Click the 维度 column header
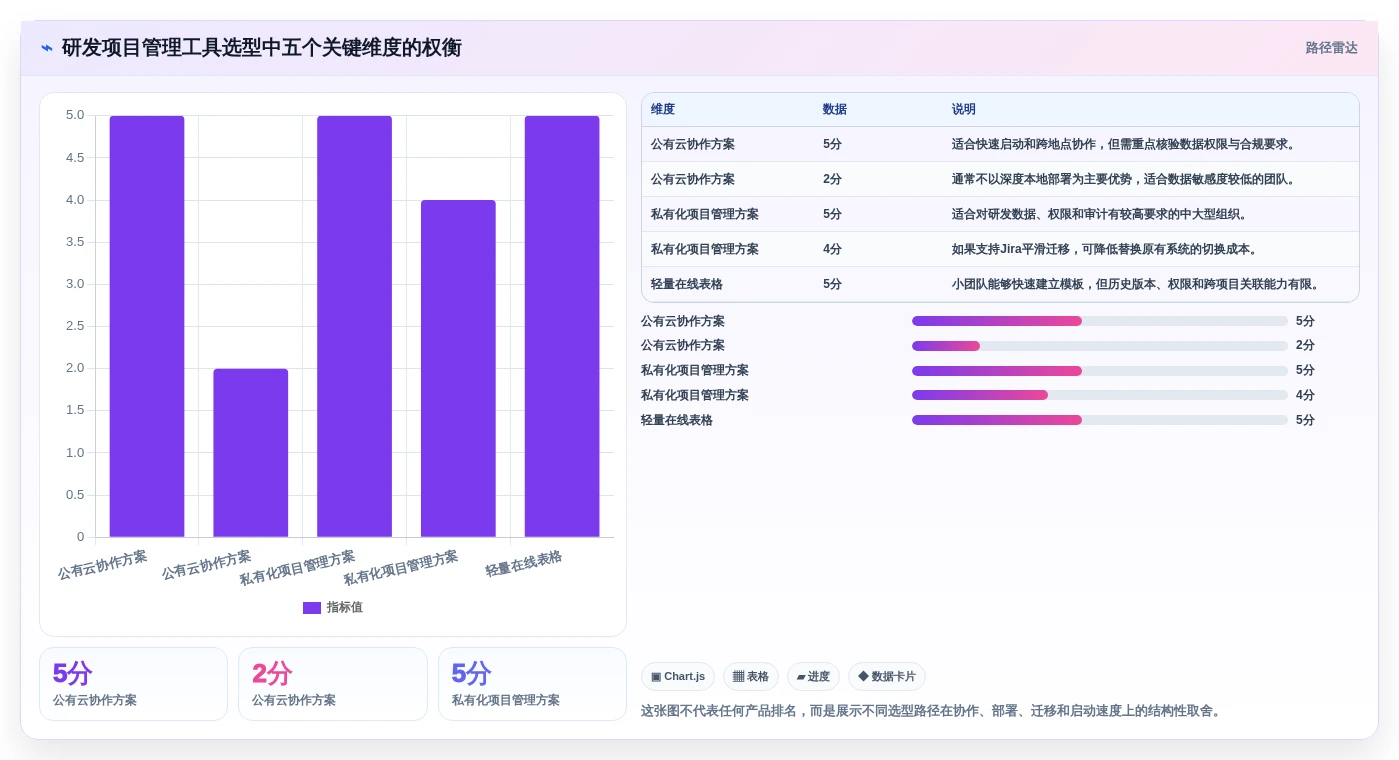The image size is (1399, 760). pos(663,110)
